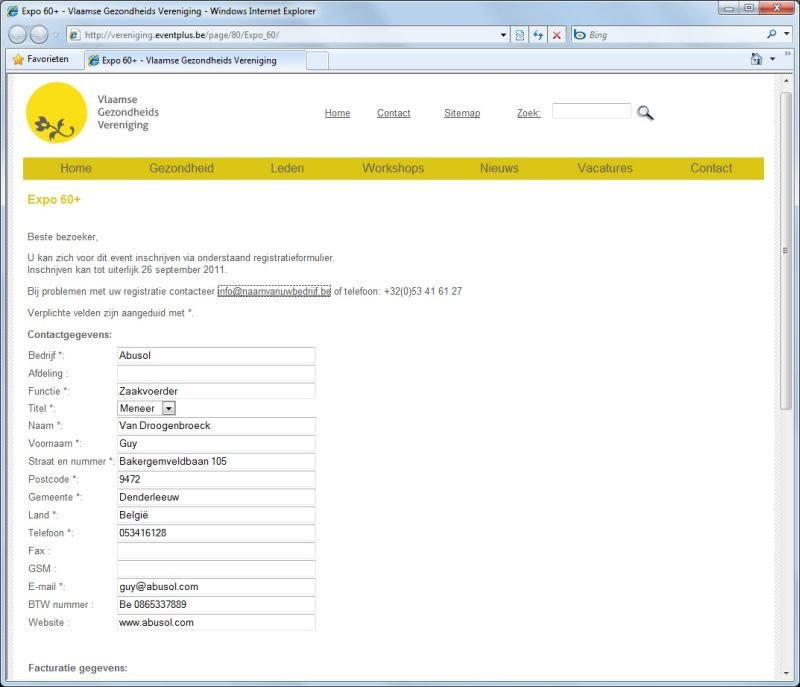The image size is (800, 687).
Task: Open the address bar URL history dropdown
Action: click(x=503, y=35)
